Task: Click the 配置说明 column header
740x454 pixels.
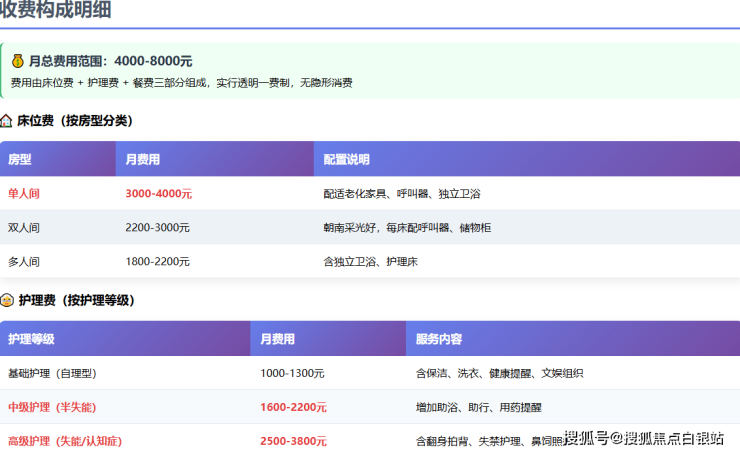Action: [x=346, y=160]
